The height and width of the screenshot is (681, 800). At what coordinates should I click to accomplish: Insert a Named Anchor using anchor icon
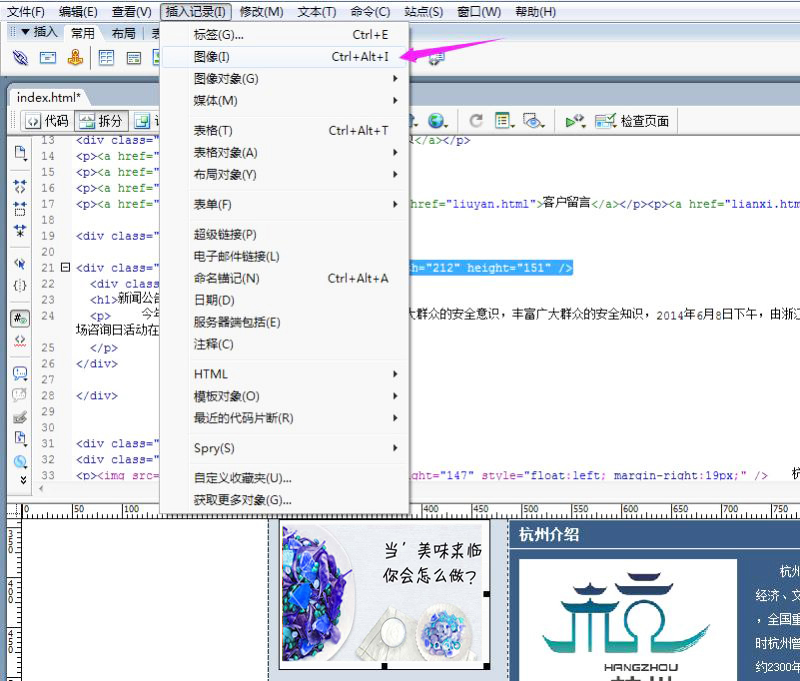(75, 58)
